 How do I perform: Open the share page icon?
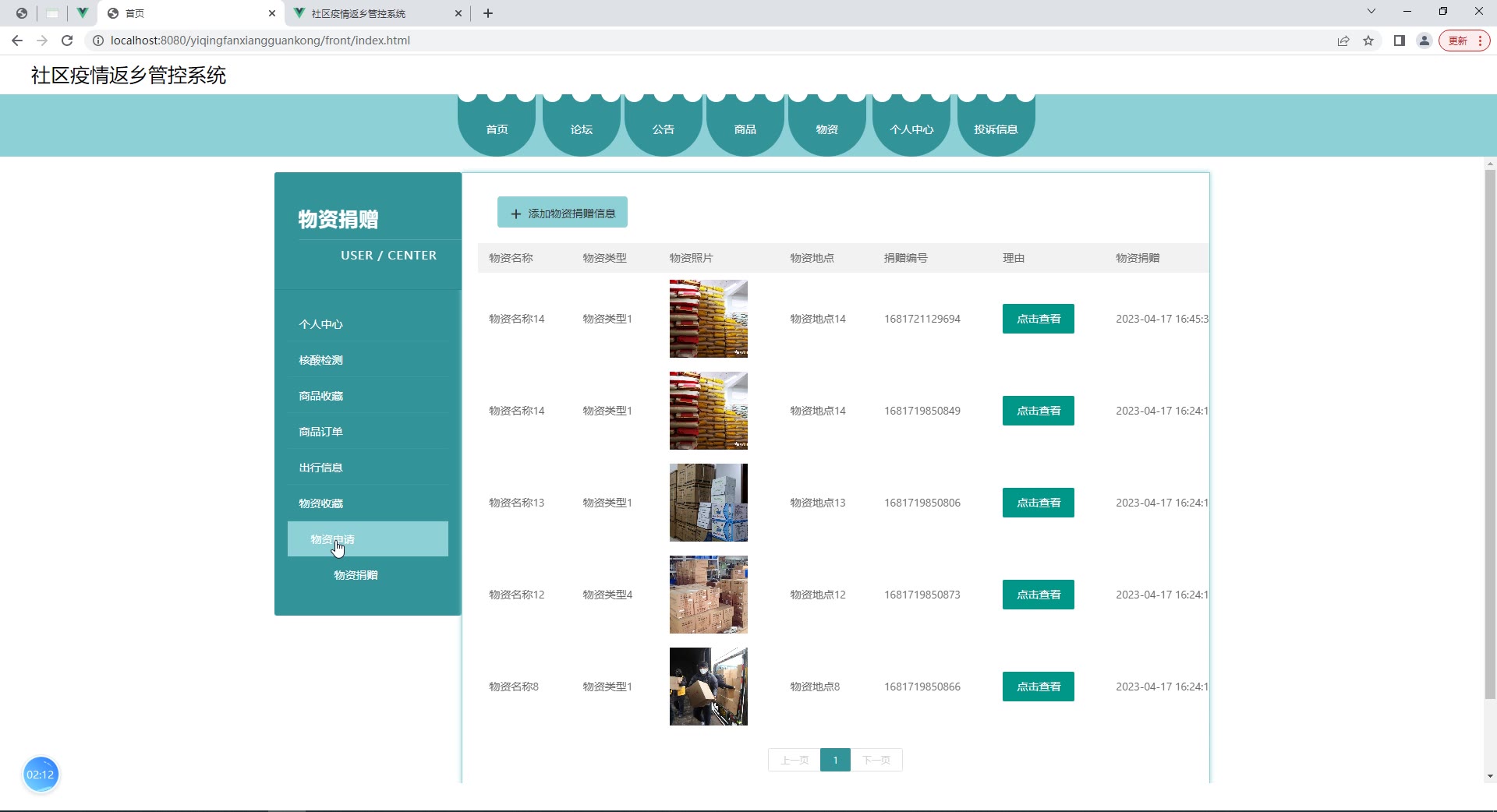pyautogui.click(x=1343, y=41)
